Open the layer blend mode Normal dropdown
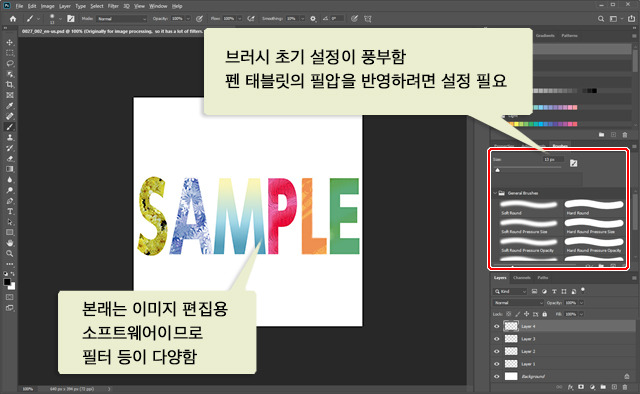This screenshot has width=640, height=394. 518,303
